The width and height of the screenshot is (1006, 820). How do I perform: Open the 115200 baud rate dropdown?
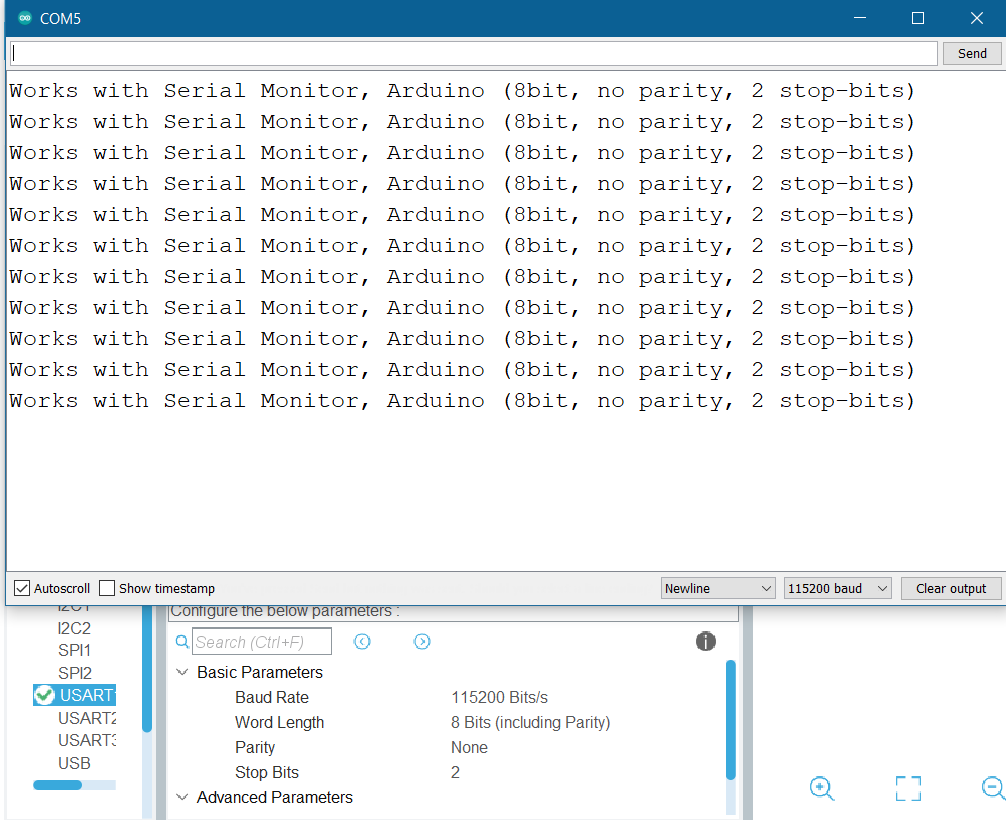pyautogui.click(x=837, y=588)
